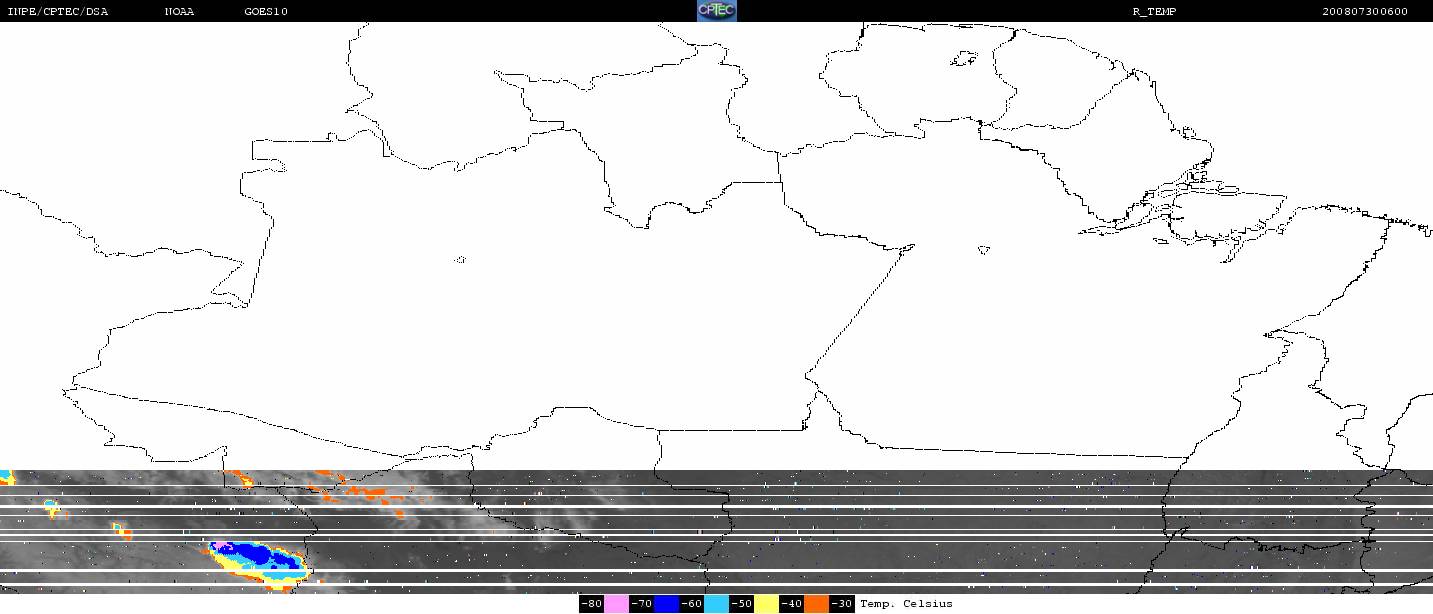Image resolution: width=1433 pixels, height=614 pixels.
Task: Click the "NOAA" header label
Action: coord(180,12)
